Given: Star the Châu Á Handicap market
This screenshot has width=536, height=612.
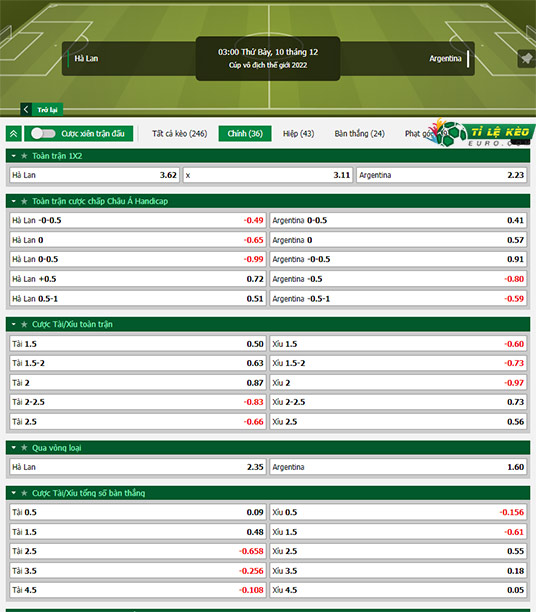Looking at the screenshot, I should click(x=24, y=201).
